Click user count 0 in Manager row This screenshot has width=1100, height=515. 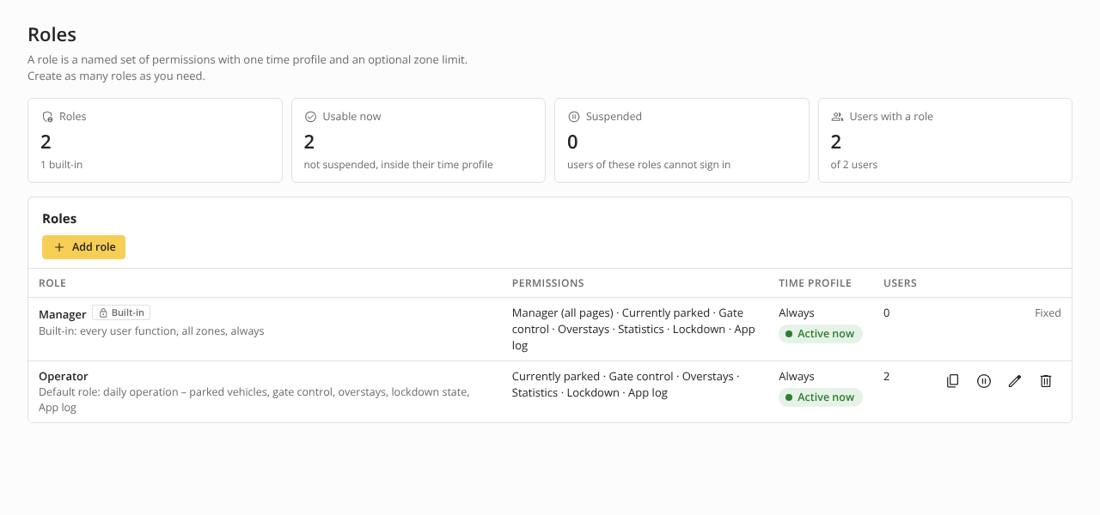point(887,313)
